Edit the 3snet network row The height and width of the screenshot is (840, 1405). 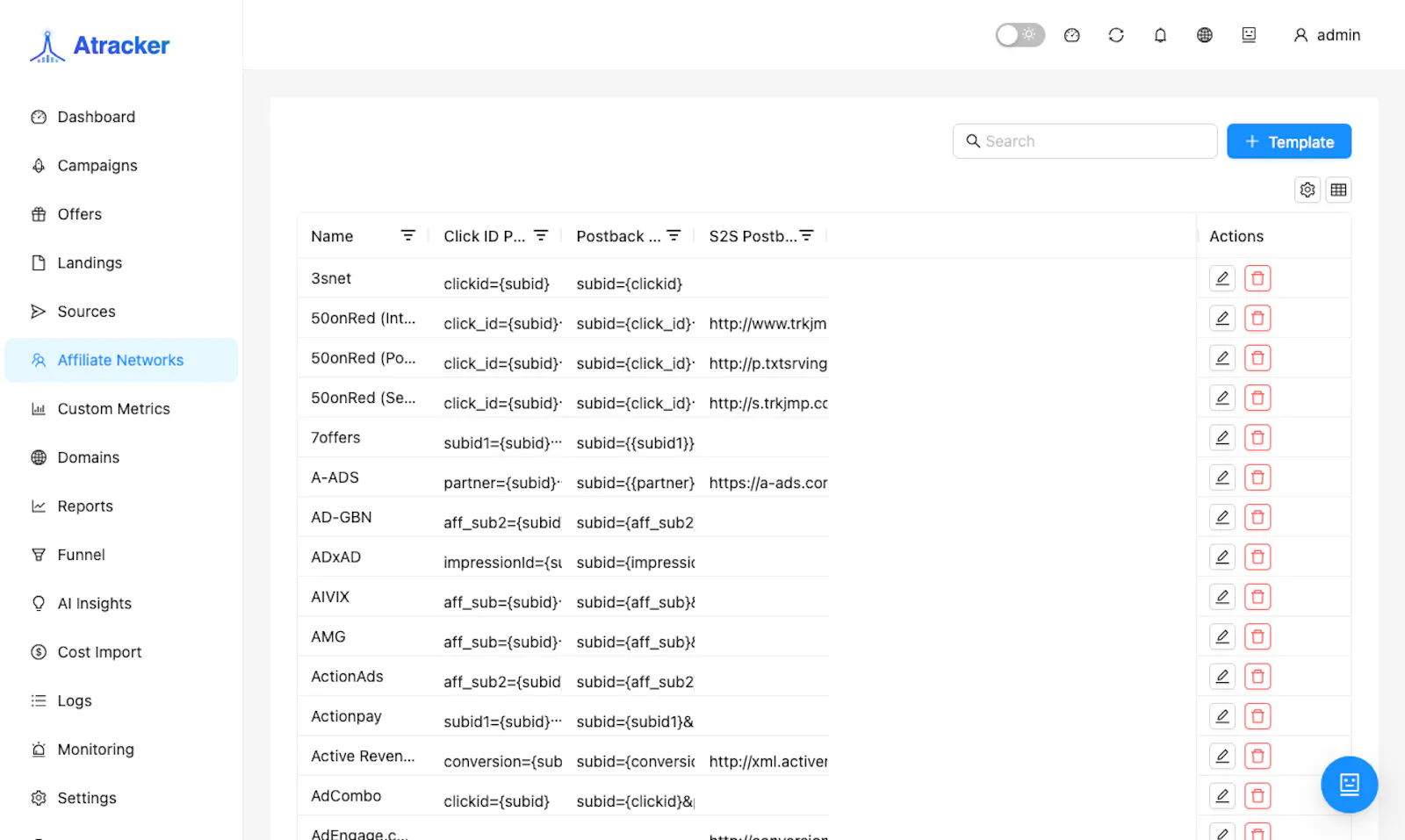[x=1222, y=278]
